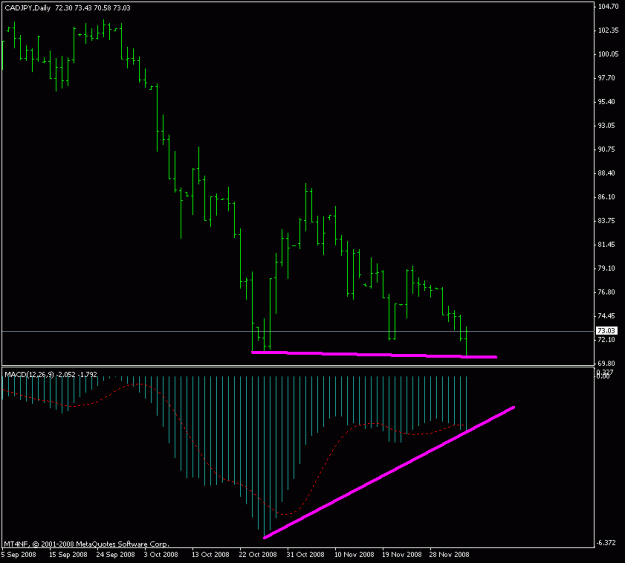This screenshot has width=625, height=563.
Task: Click the 24 Sep 2008 date label
Action: (116, 555)
